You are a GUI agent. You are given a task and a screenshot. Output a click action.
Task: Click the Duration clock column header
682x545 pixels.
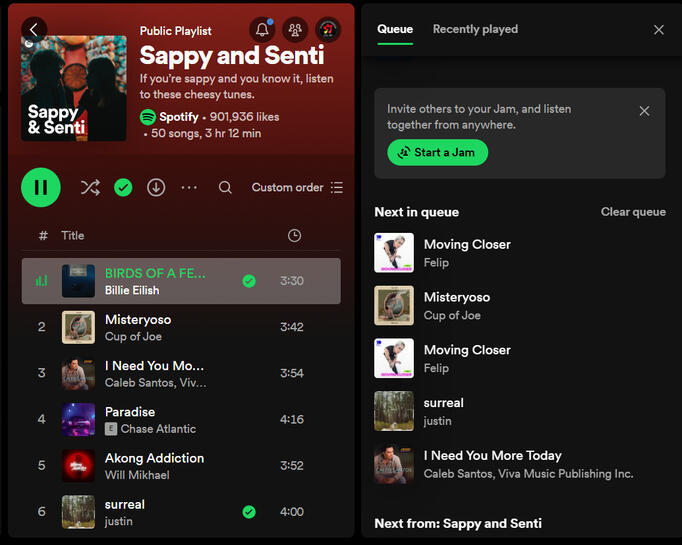click(x=294, y=235)
